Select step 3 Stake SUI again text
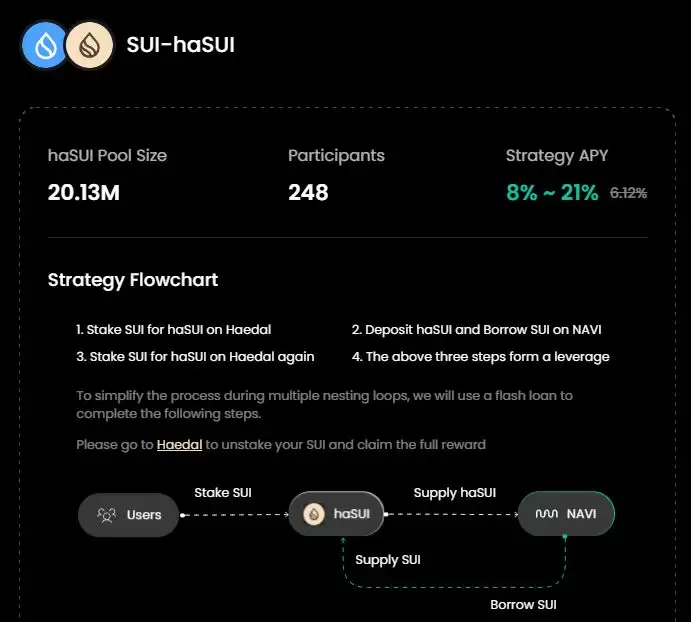 click(x=195, y=357)
